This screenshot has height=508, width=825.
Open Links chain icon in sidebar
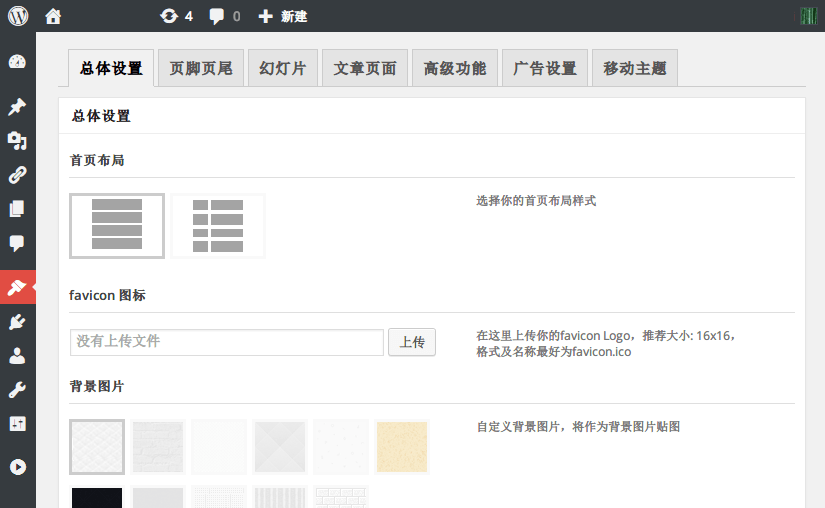coord(17,175)
